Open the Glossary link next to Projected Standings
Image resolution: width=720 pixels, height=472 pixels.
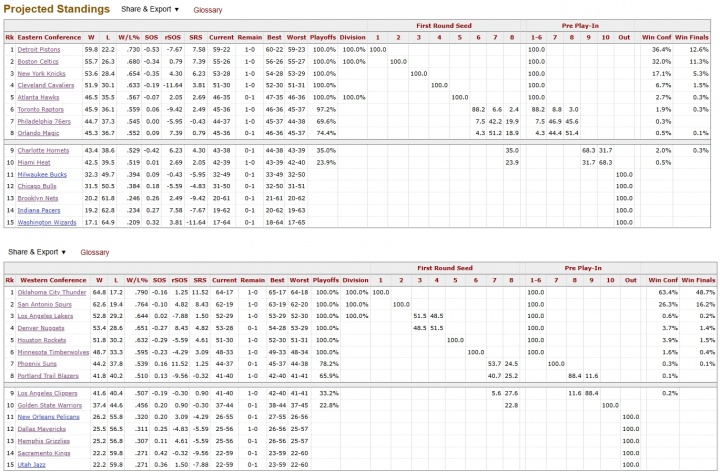tap(207, 9)
